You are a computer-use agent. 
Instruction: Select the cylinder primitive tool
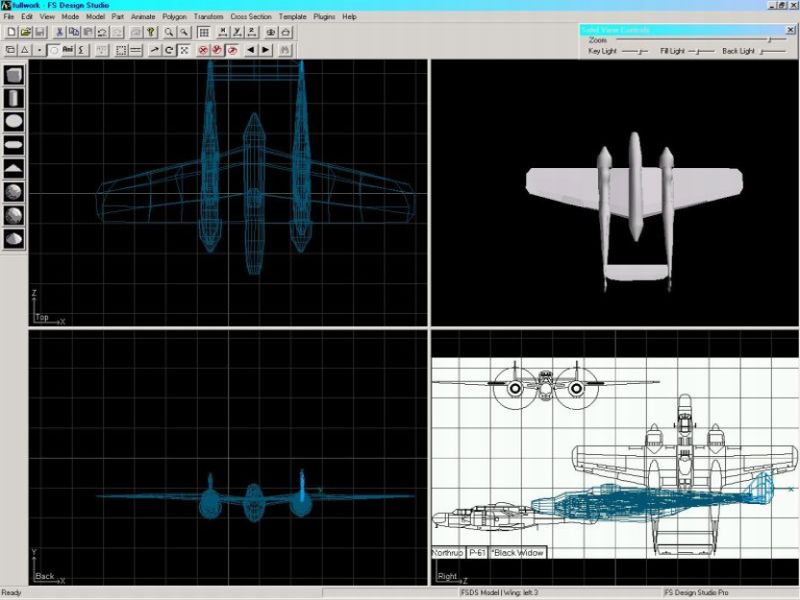point(14,98)
